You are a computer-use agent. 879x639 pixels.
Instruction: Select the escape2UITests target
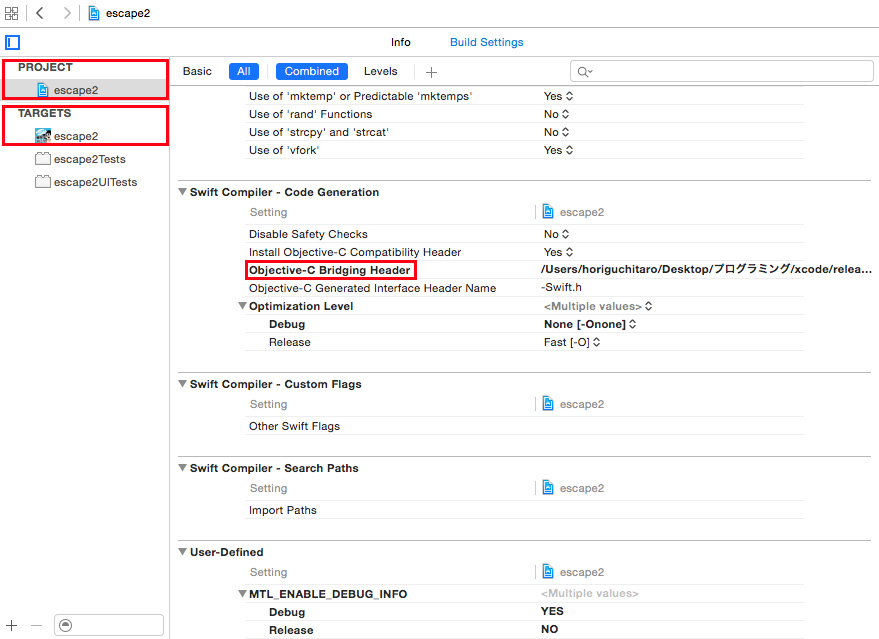[85, 182]
